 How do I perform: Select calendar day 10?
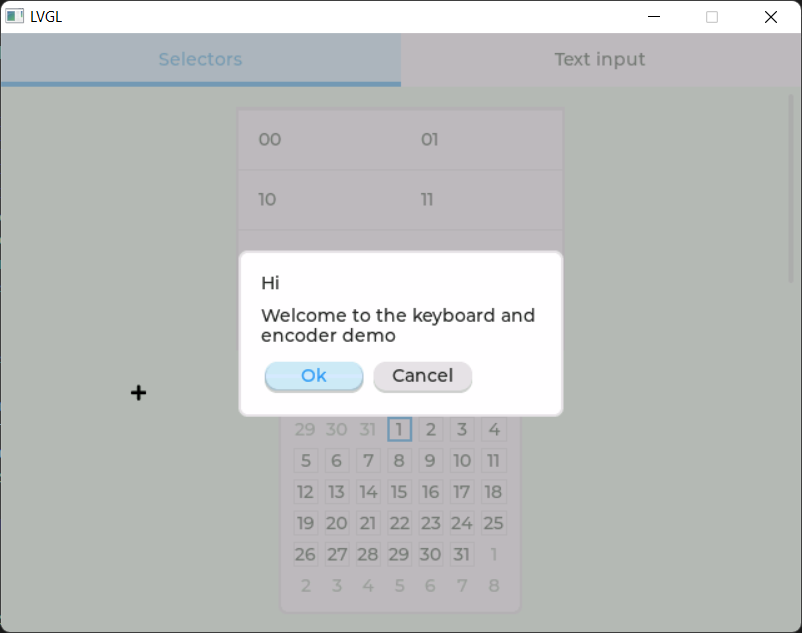[462, 461]
